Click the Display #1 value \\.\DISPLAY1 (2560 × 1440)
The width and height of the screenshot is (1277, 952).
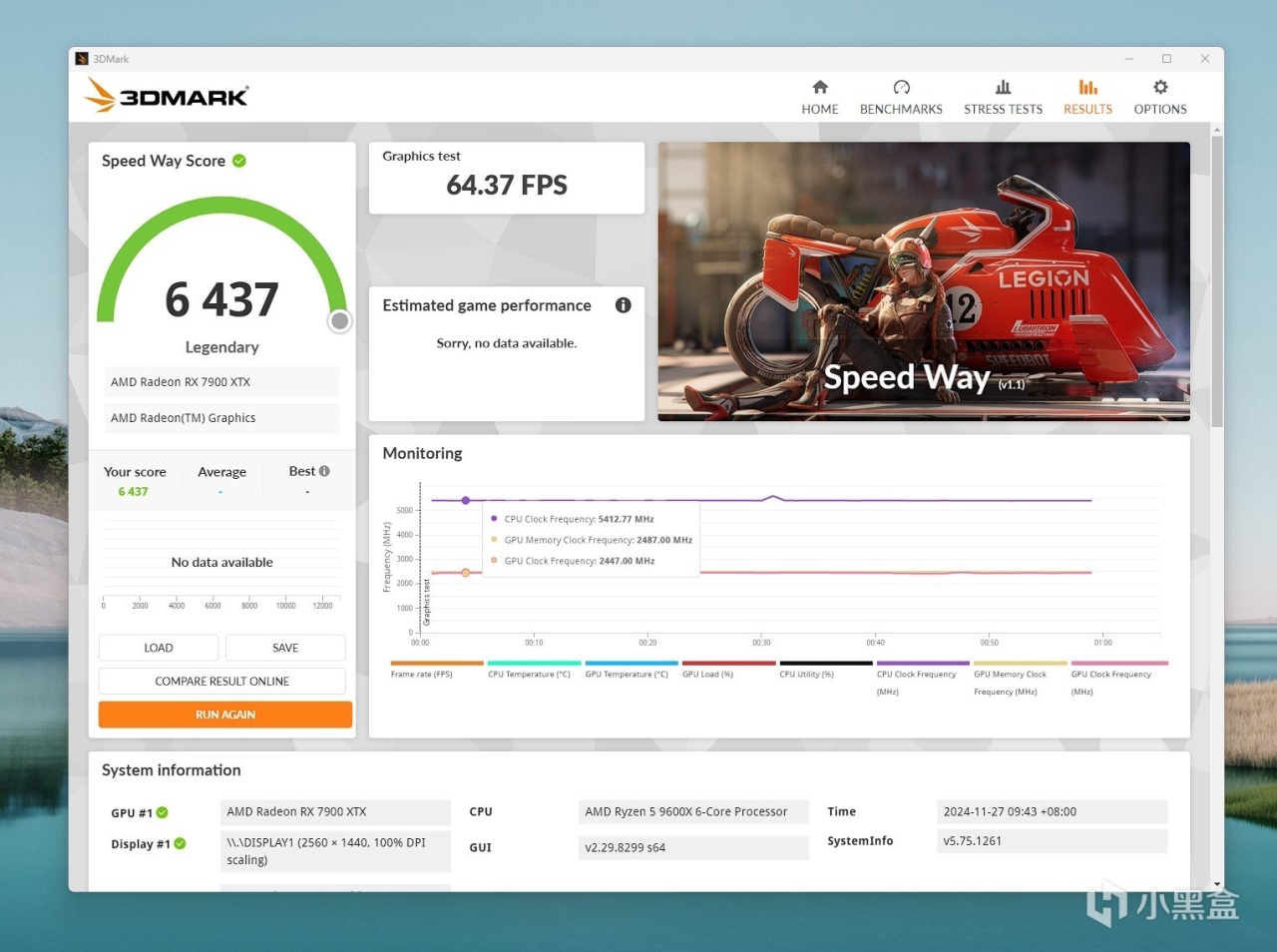coord(335,851)
